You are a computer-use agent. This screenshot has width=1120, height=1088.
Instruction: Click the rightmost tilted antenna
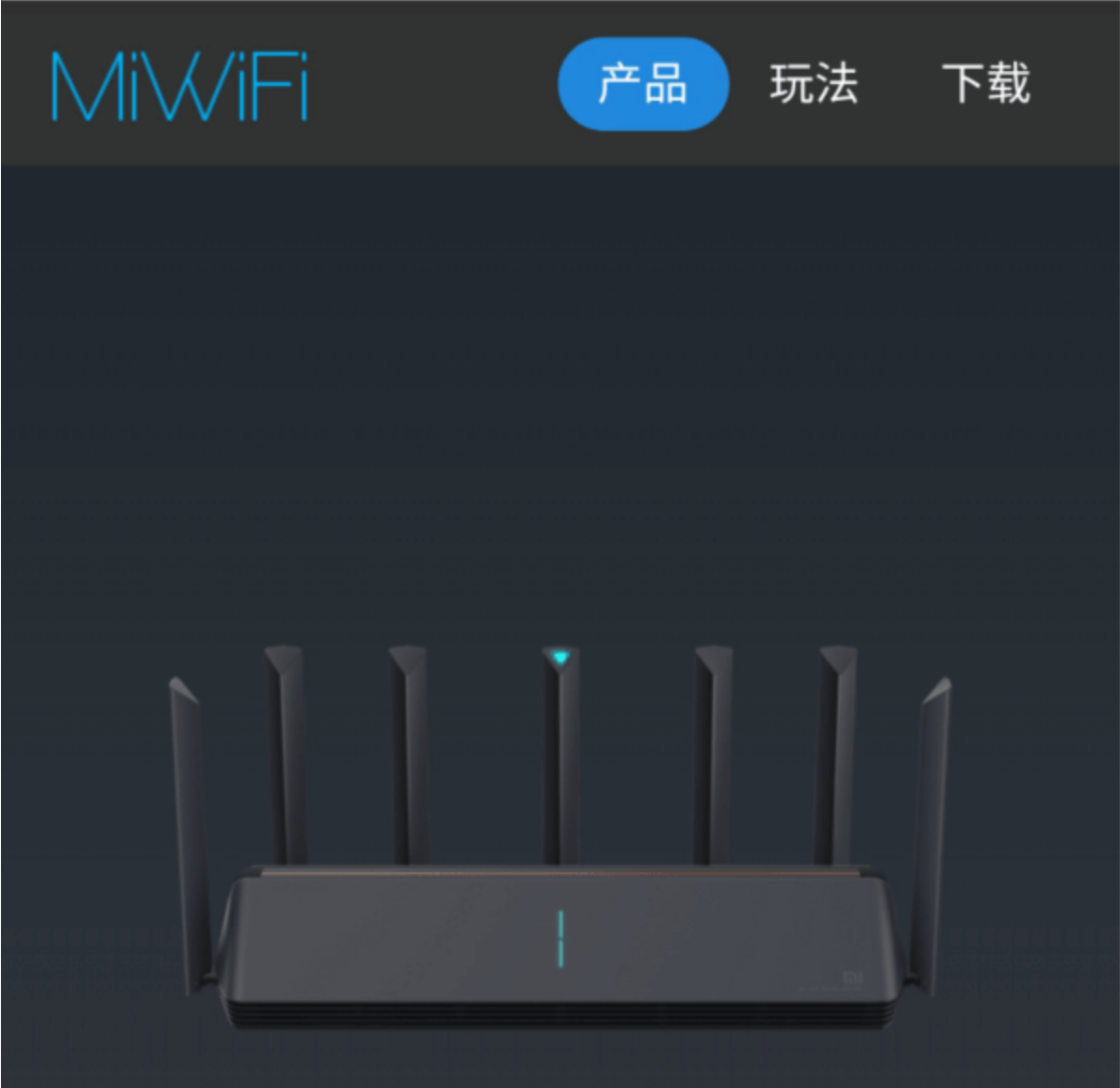click(x=933, y=835)
